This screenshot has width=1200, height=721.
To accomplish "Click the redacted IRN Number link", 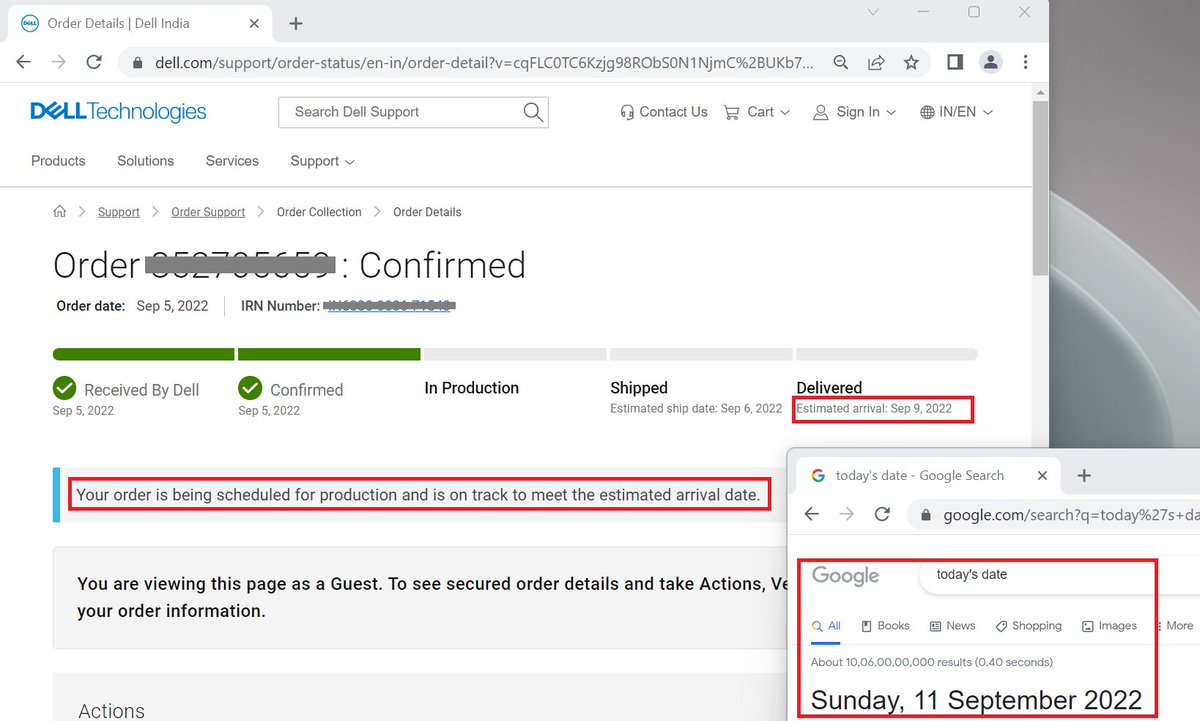I will tap(391, 306).
